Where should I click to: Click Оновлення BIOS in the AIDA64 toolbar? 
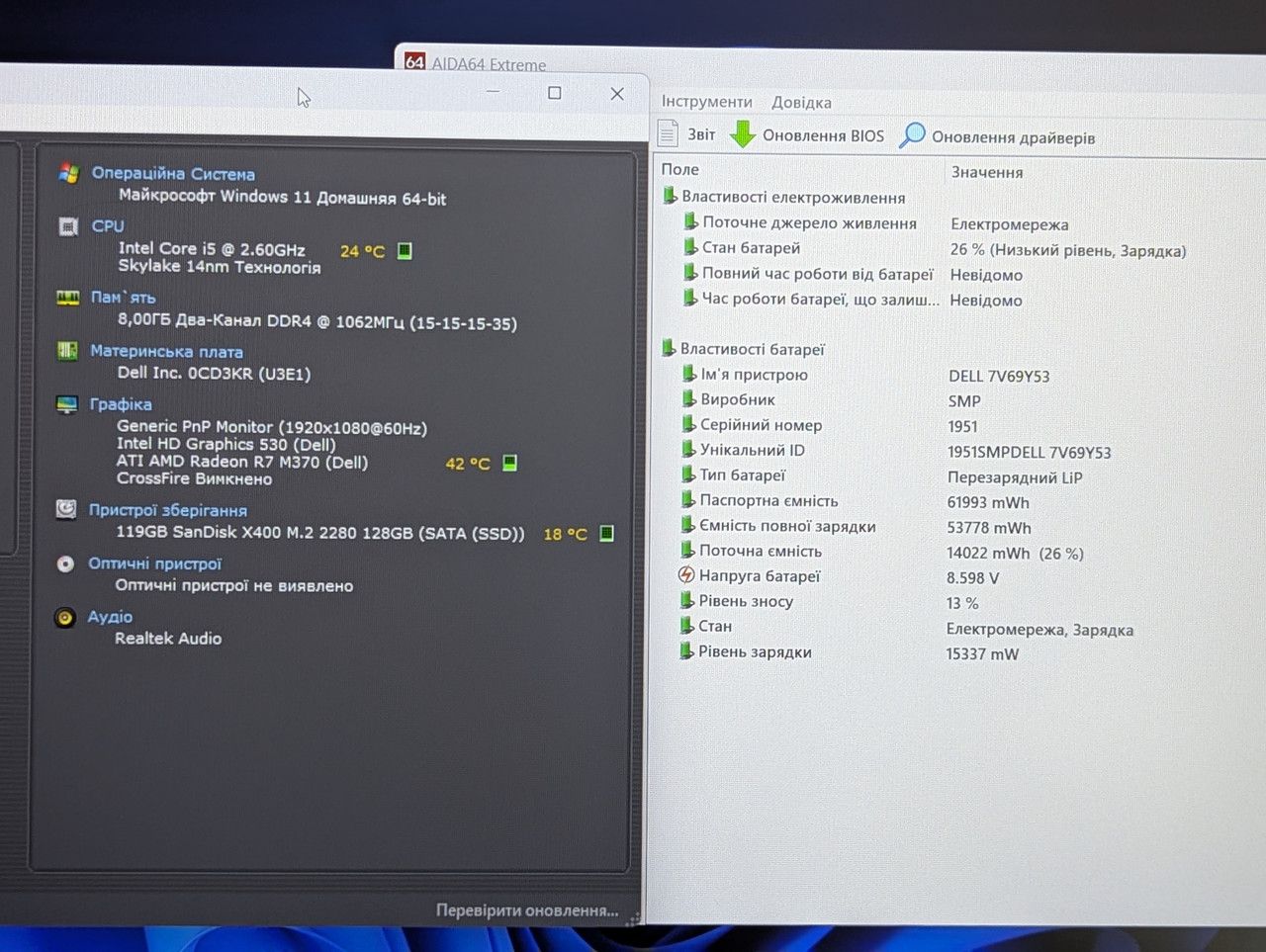click(x=807, y=135)
